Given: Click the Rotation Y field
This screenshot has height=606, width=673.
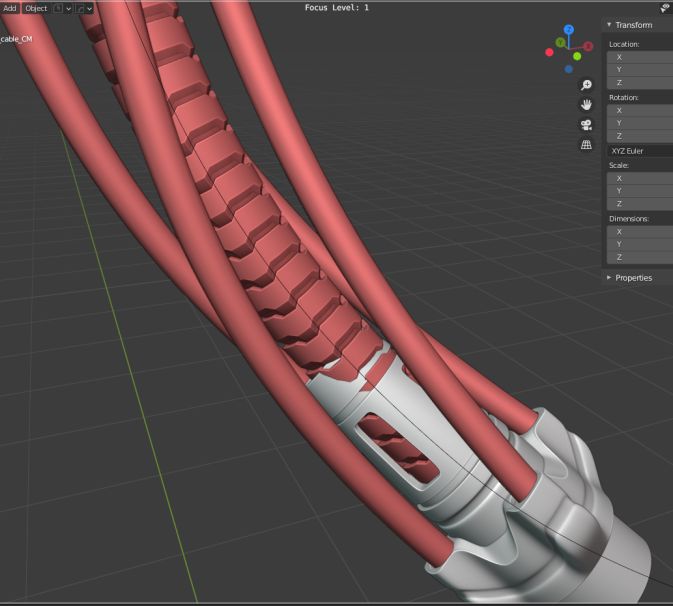Looking at the screenshot, I should click(640, 123).
